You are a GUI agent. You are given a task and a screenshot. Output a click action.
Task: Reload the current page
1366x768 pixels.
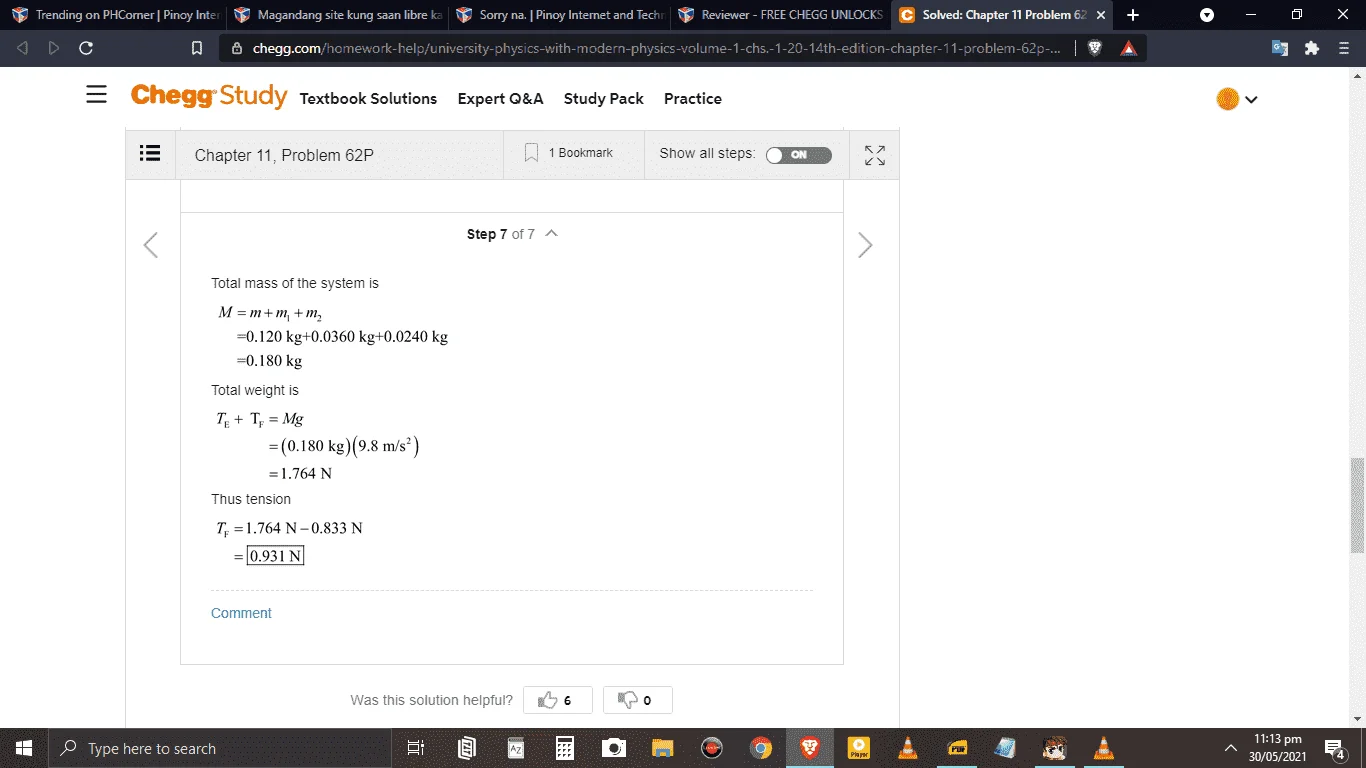[86, 48]
